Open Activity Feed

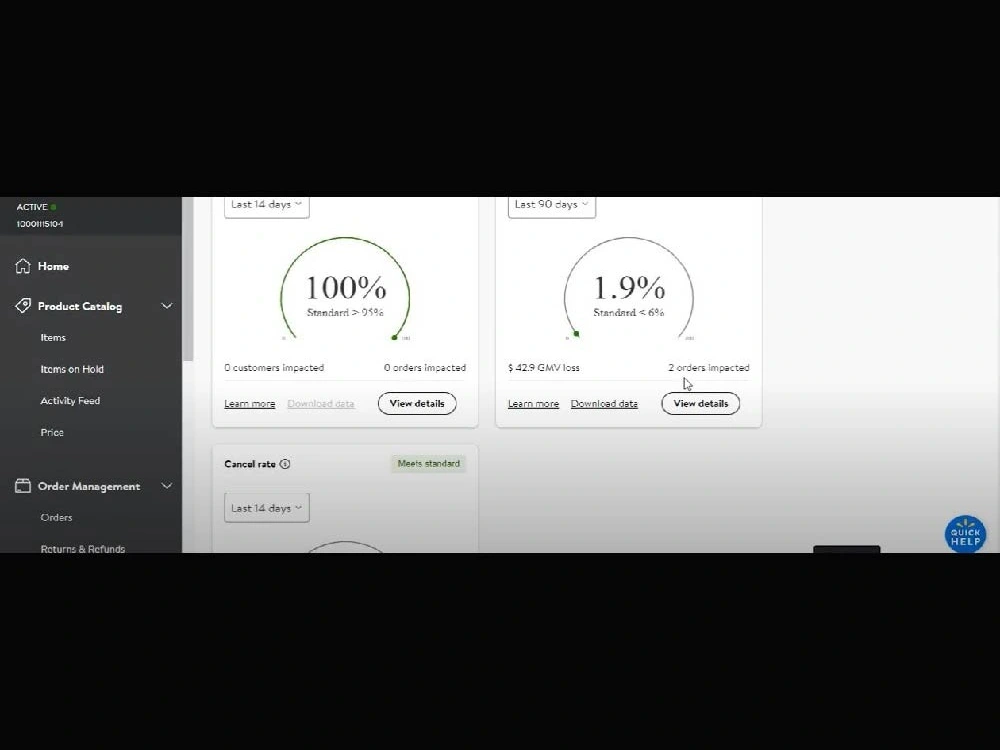pos(70,401)
